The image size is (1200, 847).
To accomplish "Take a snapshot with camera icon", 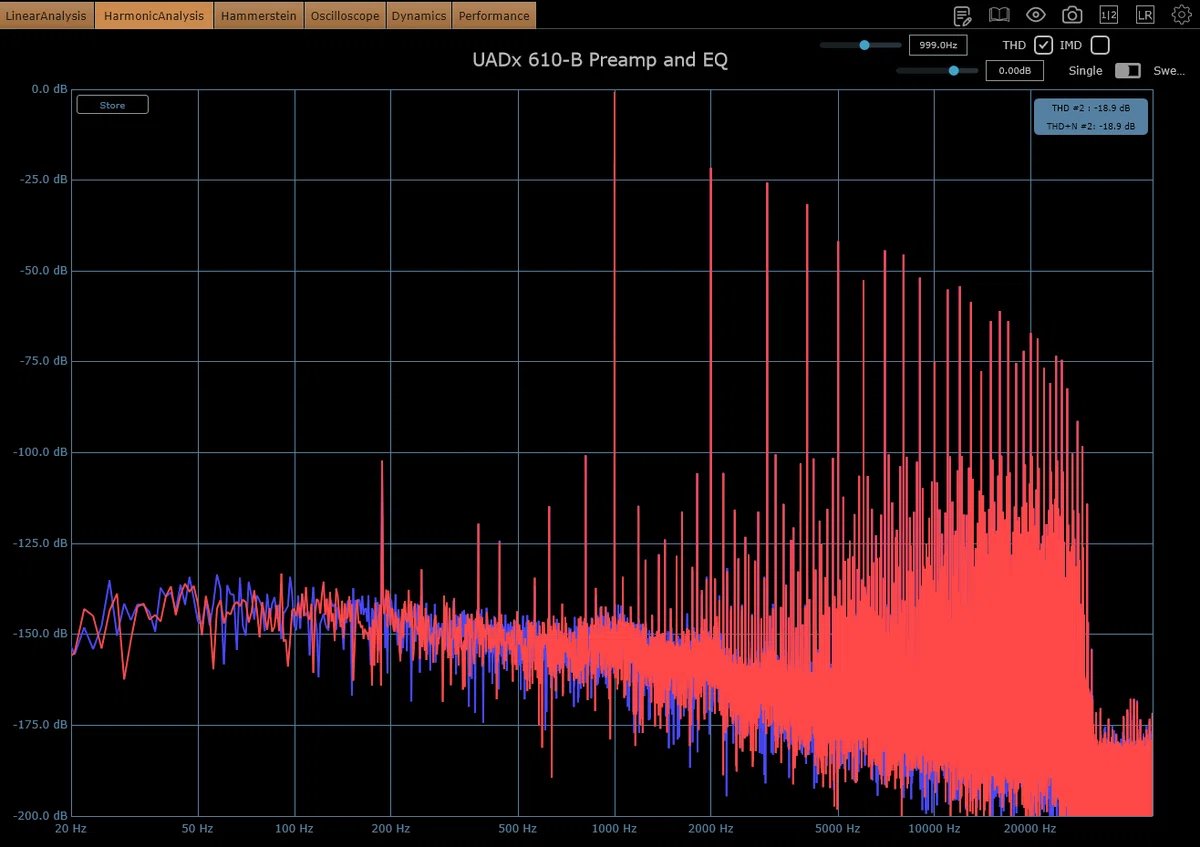I will click(x=1072, y=15).
